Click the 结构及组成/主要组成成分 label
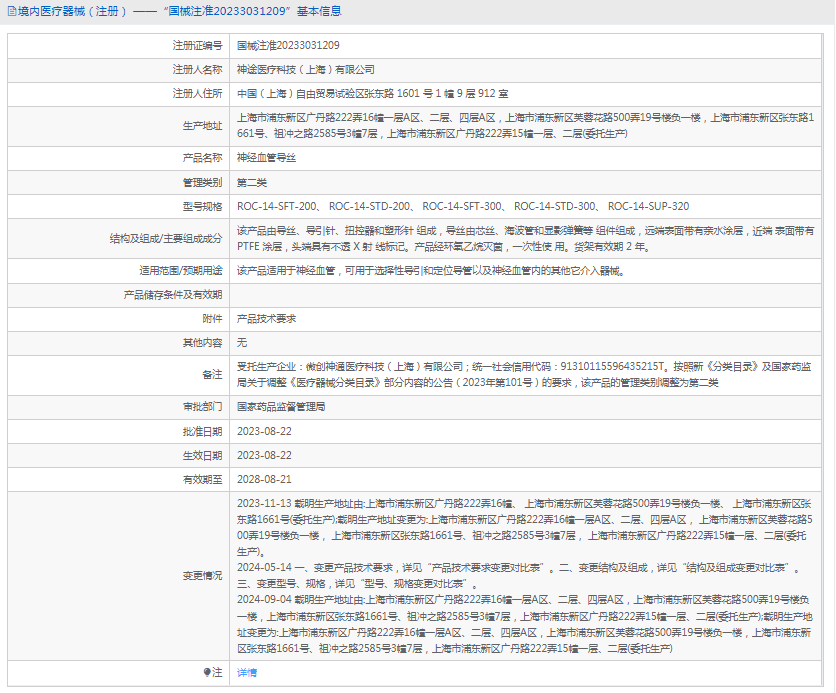This screenshot has width=836, height=693. (166, 239)
